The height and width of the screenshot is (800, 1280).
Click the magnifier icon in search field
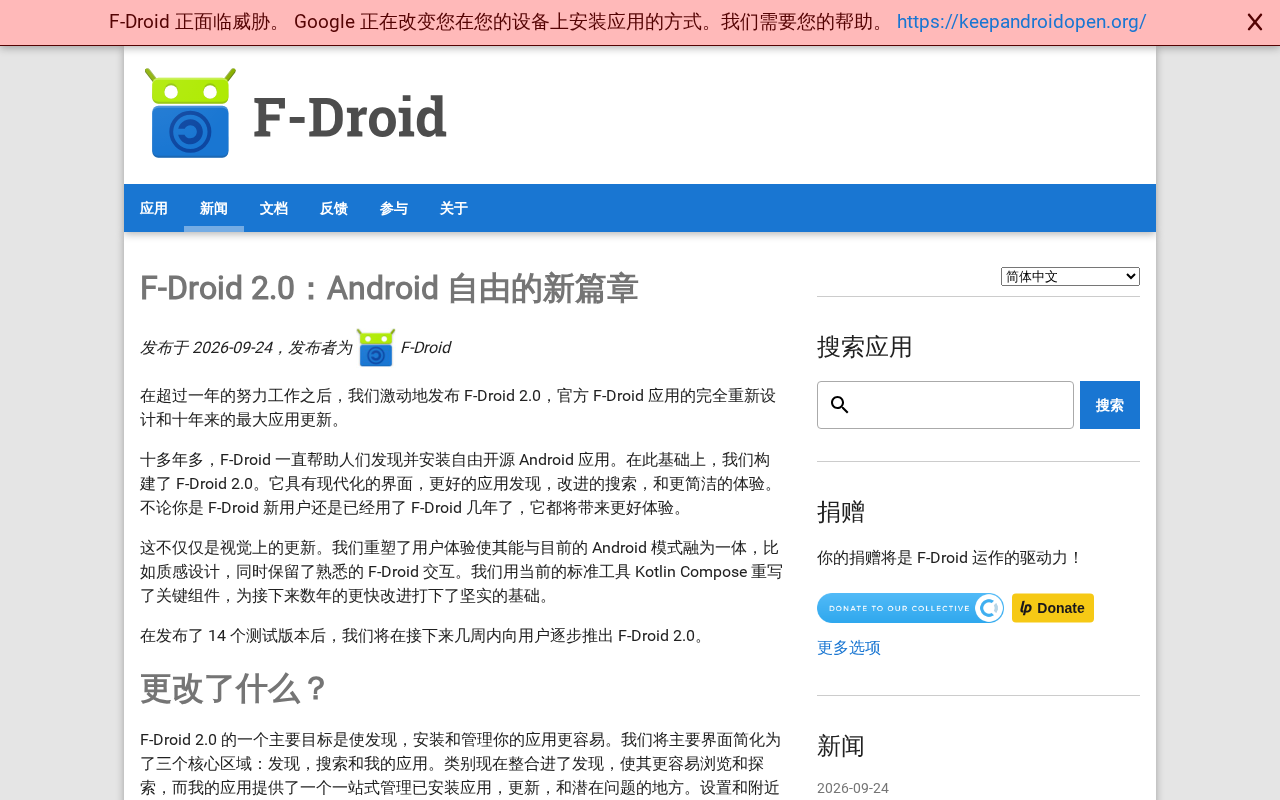tap(840, 405)
